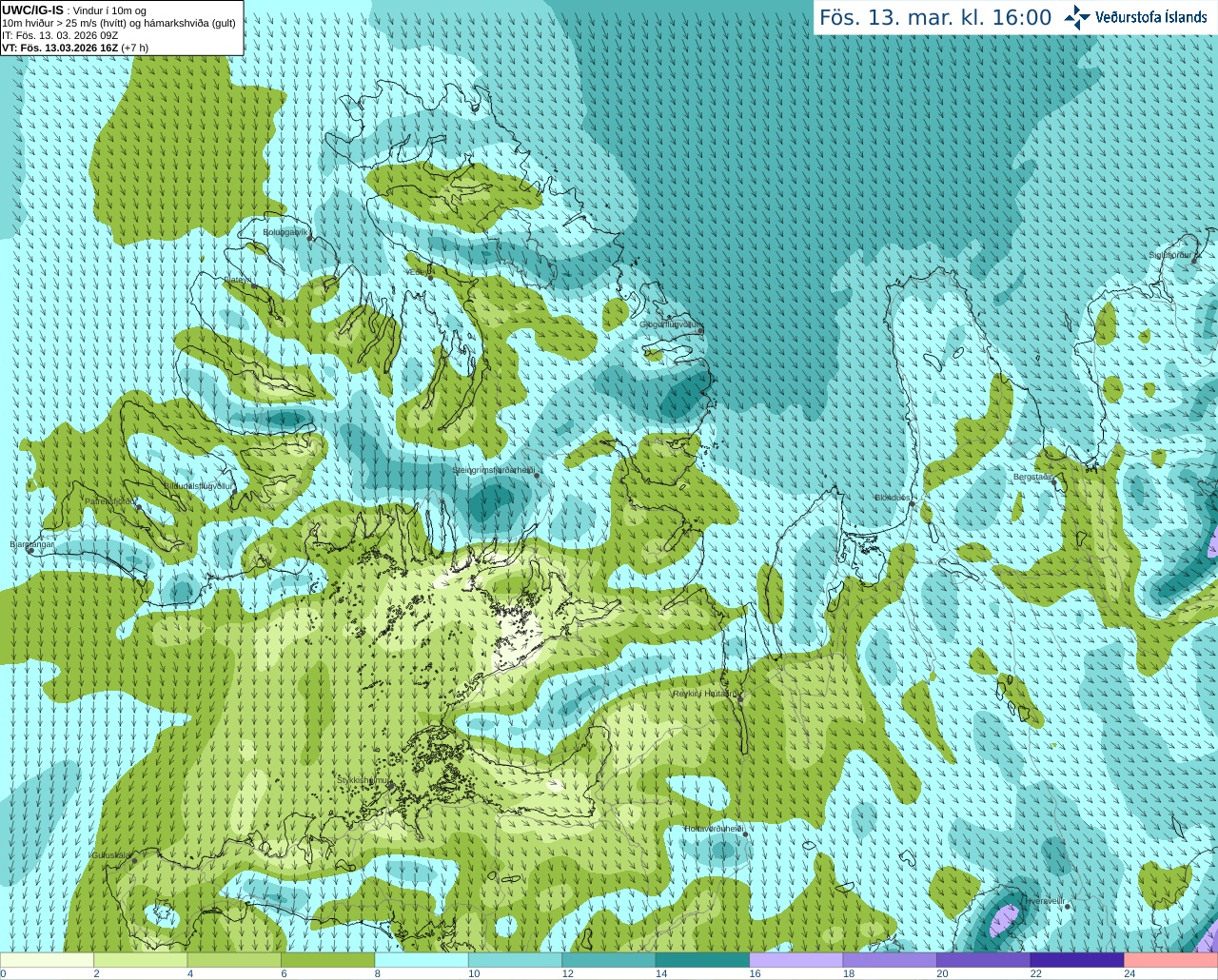
Task: Click the Blönduós station marker
Action: tap(912, 504)
